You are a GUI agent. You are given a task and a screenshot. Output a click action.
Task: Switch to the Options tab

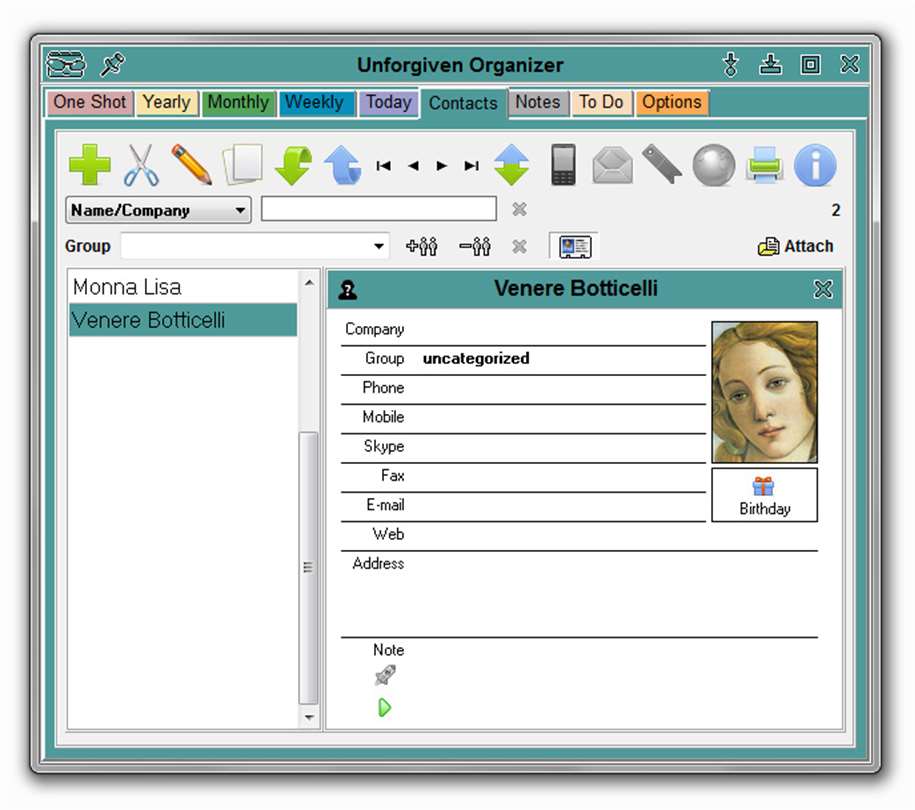click(672, 103)
